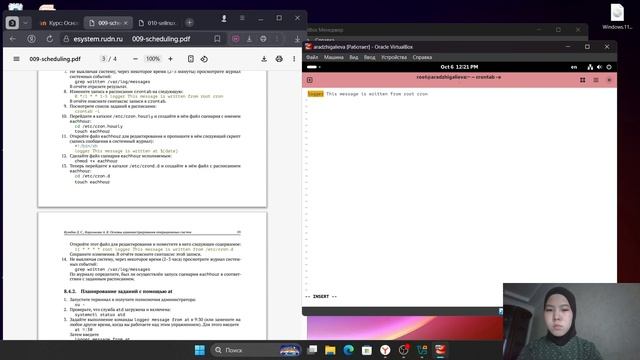This screenshot has height=360, width=640.
Task: Print the PDF document
Action: pyautogui.click(x=279, y=59)
